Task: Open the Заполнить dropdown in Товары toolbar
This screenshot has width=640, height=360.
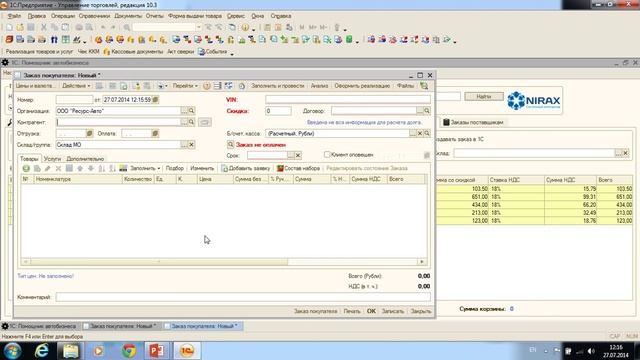Action: [145, 168]
